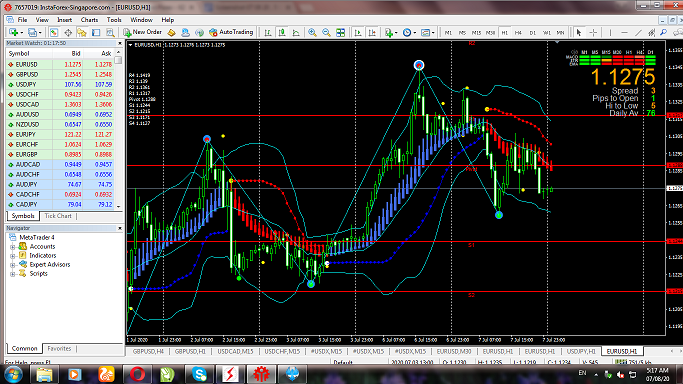Viewport: 683px width, 384px height.
Task: Select the Cursor arrow tool
Action: coord(579,33)
